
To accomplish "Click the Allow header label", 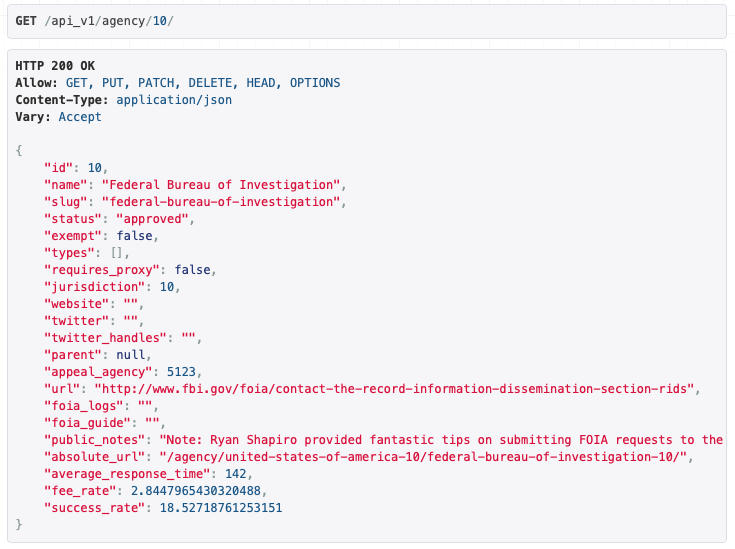I will (x=37, y=83).
